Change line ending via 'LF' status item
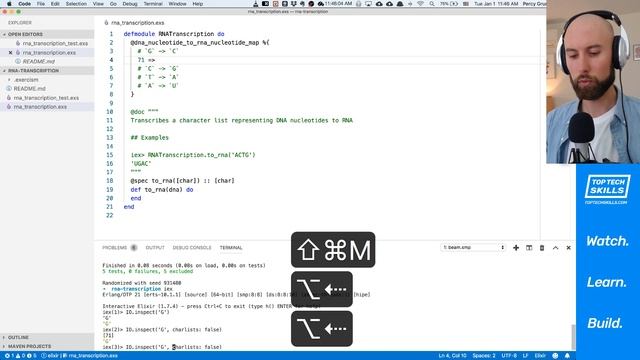This screenshot has height=360, width=640. pos(525,356)
